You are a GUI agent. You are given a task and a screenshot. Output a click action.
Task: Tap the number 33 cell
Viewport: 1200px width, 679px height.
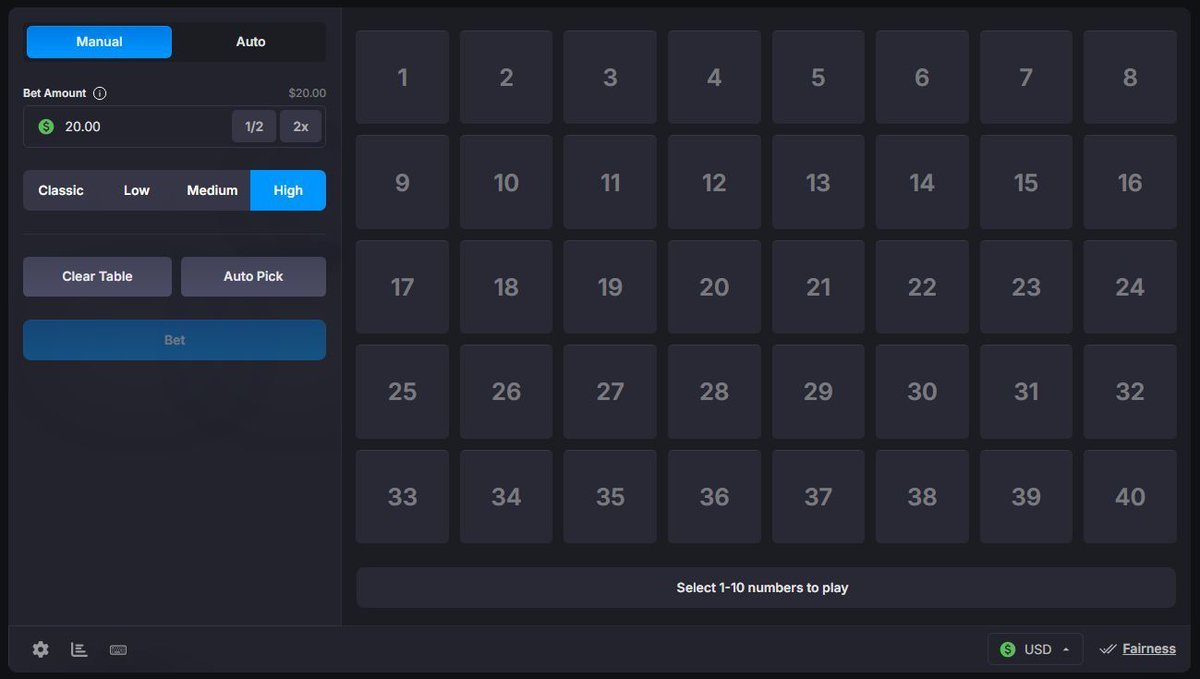402,496
